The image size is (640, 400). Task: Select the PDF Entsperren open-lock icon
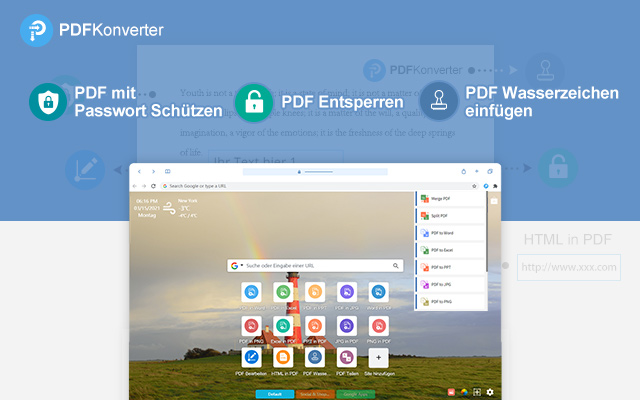(x=254, y=103)
